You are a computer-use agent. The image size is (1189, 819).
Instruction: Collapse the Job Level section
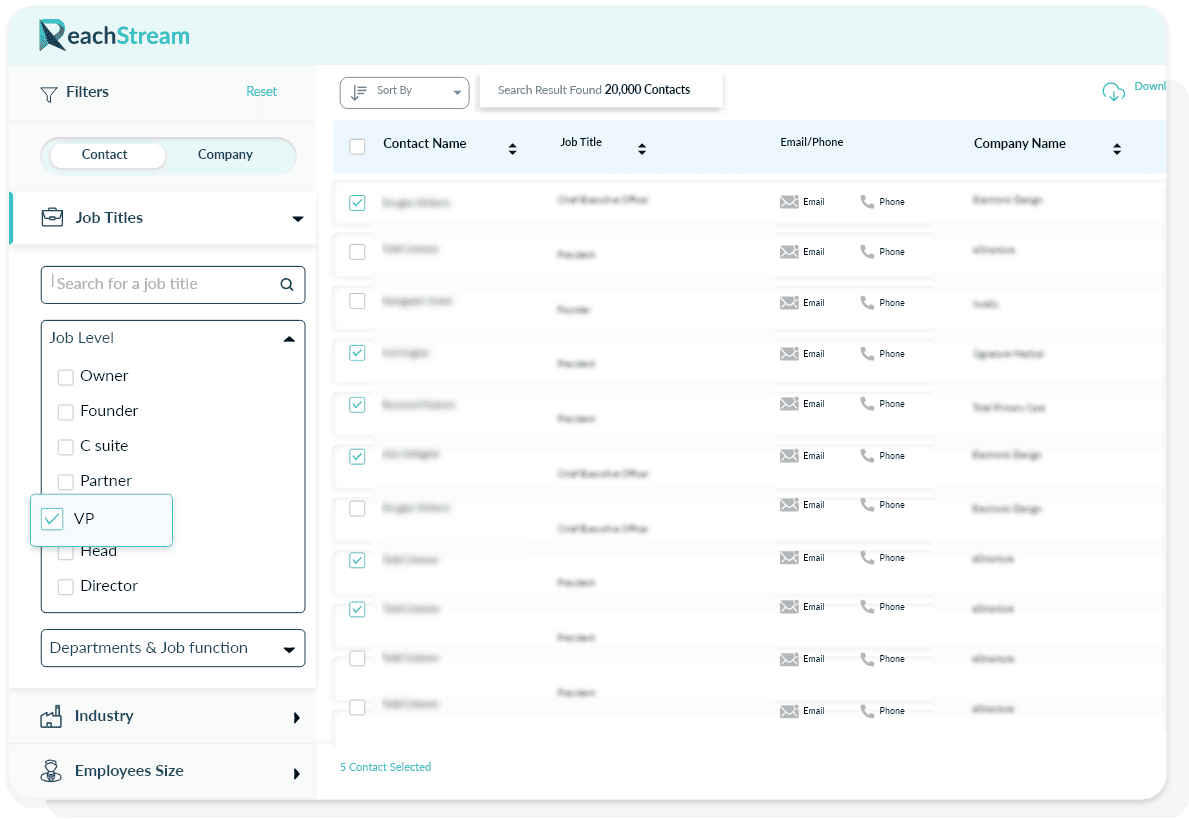[289, 338]
